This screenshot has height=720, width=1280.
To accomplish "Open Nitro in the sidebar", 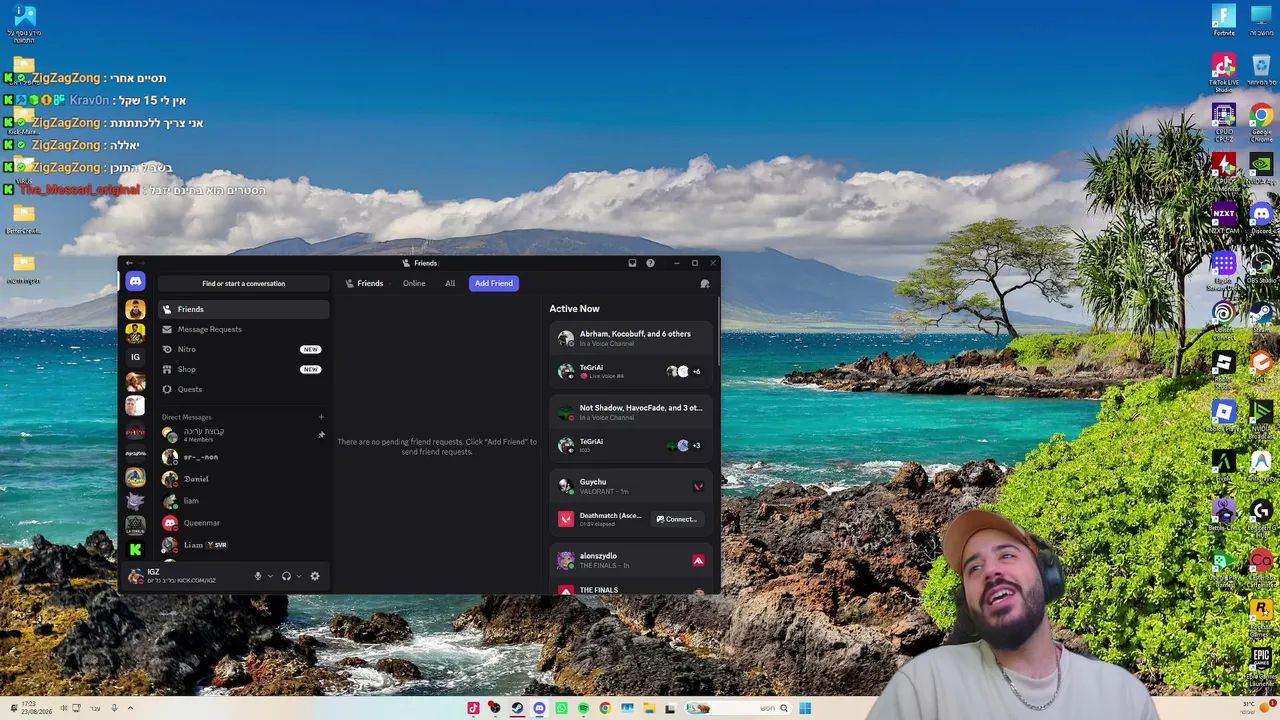I will (x=243, y=349).
